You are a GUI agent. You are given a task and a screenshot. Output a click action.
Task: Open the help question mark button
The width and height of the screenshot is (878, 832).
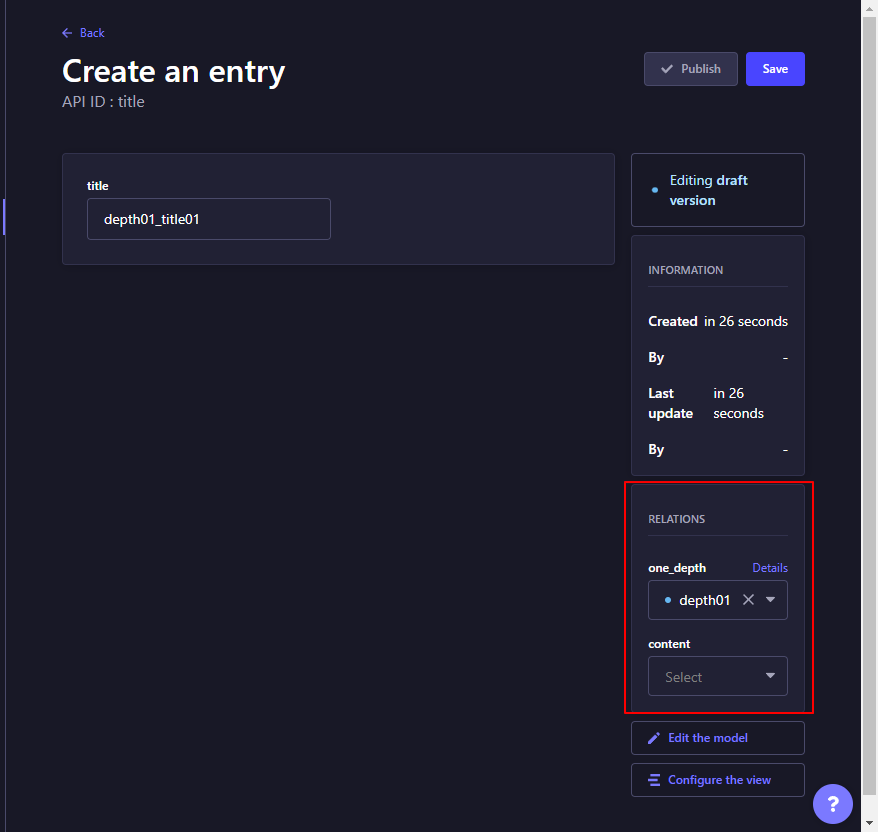[833, 804]
